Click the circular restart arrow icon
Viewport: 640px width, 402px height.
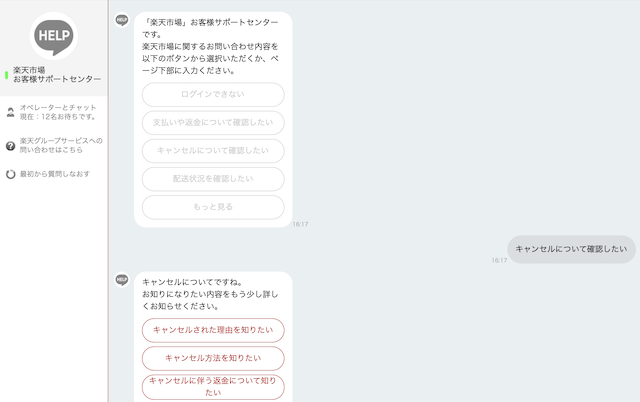(x=11, y=174)
